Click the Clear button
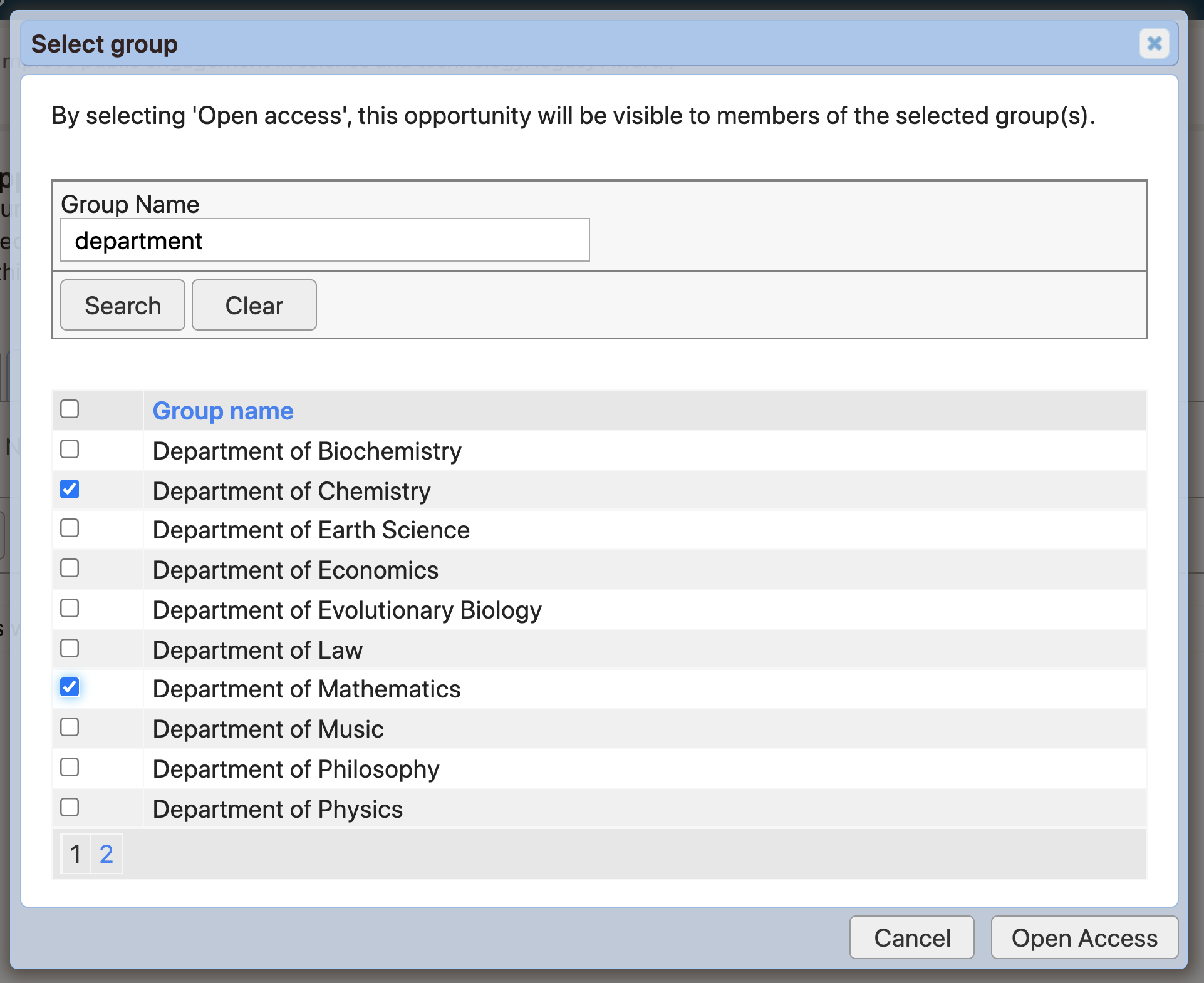The height and width of the screenshot is (983, 1204). pos(254,306)
